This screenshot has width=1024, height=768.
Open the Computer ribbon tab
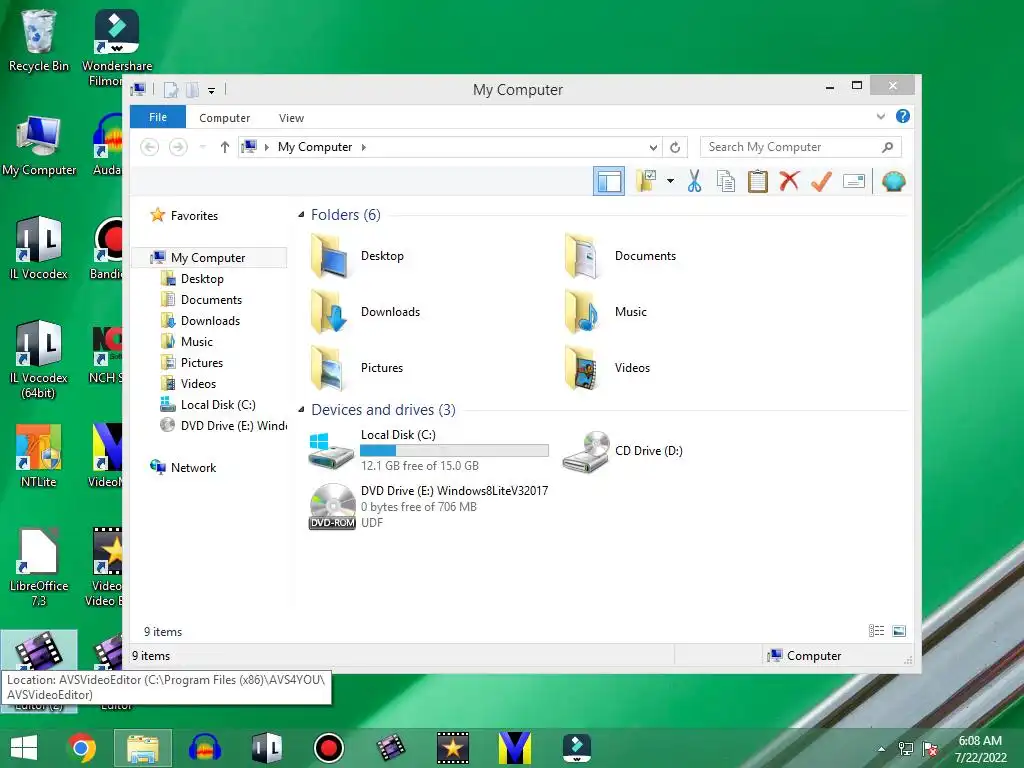coord(224,118)
